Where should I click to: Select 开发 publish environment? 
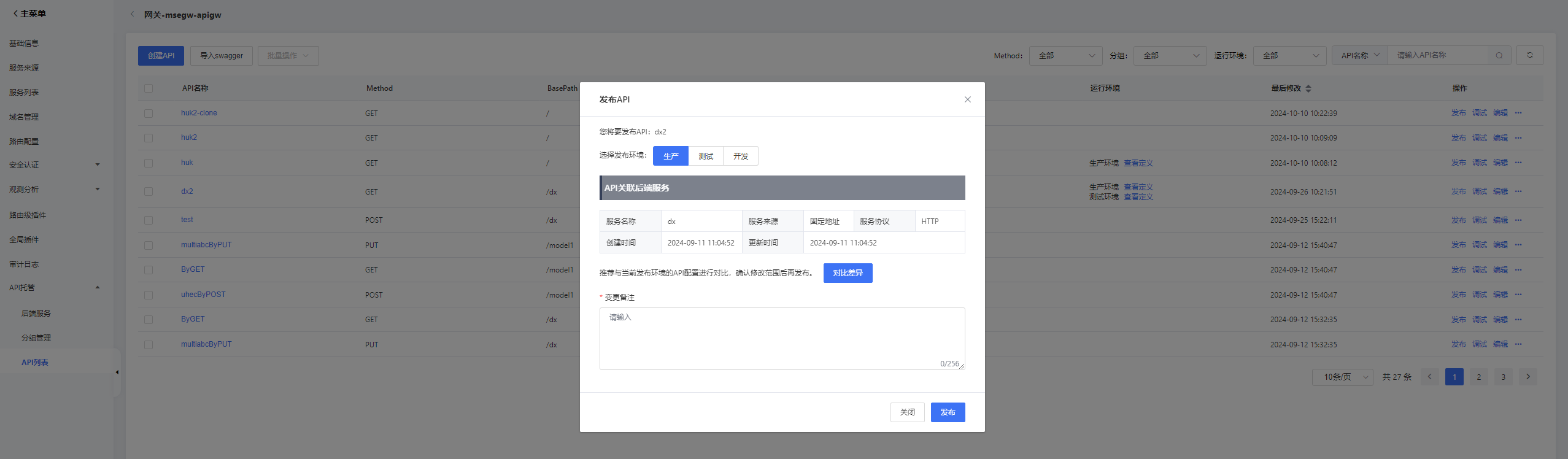click(x=741, y=156)
